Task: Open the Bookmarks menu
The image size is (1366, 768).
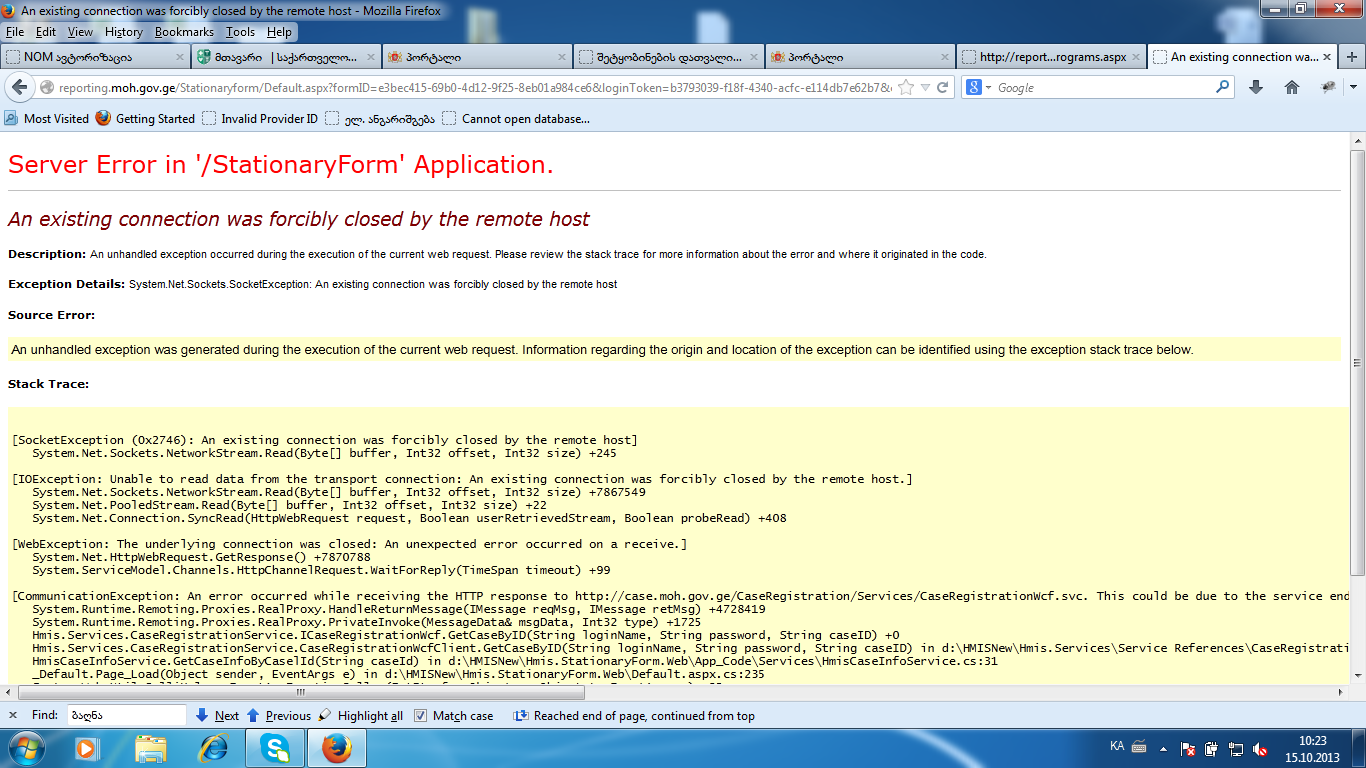Action: pyautogui.click(x=184, y=32)
